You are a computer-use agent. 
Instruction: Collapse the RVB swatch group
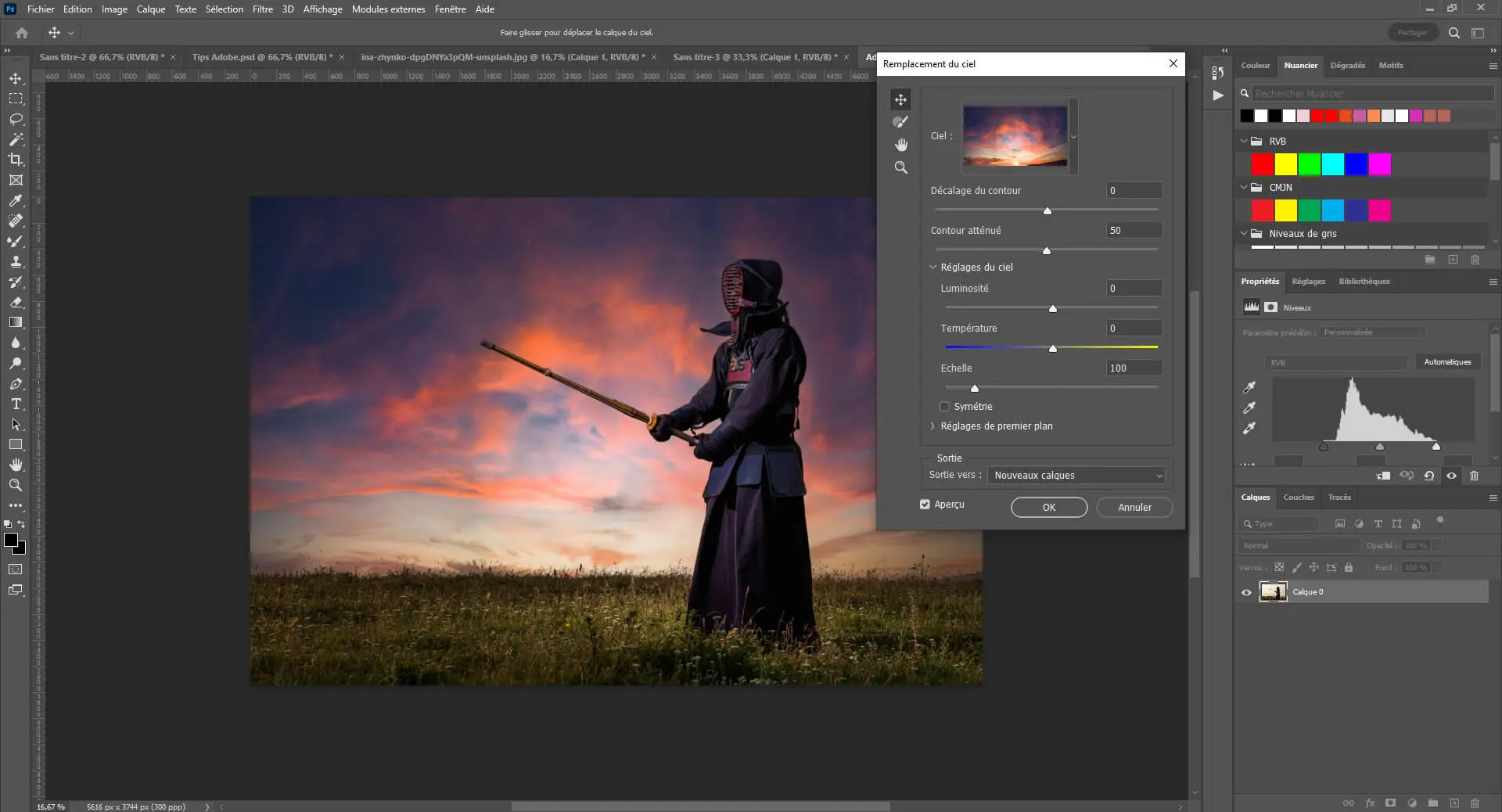[x=1244, y=142]
